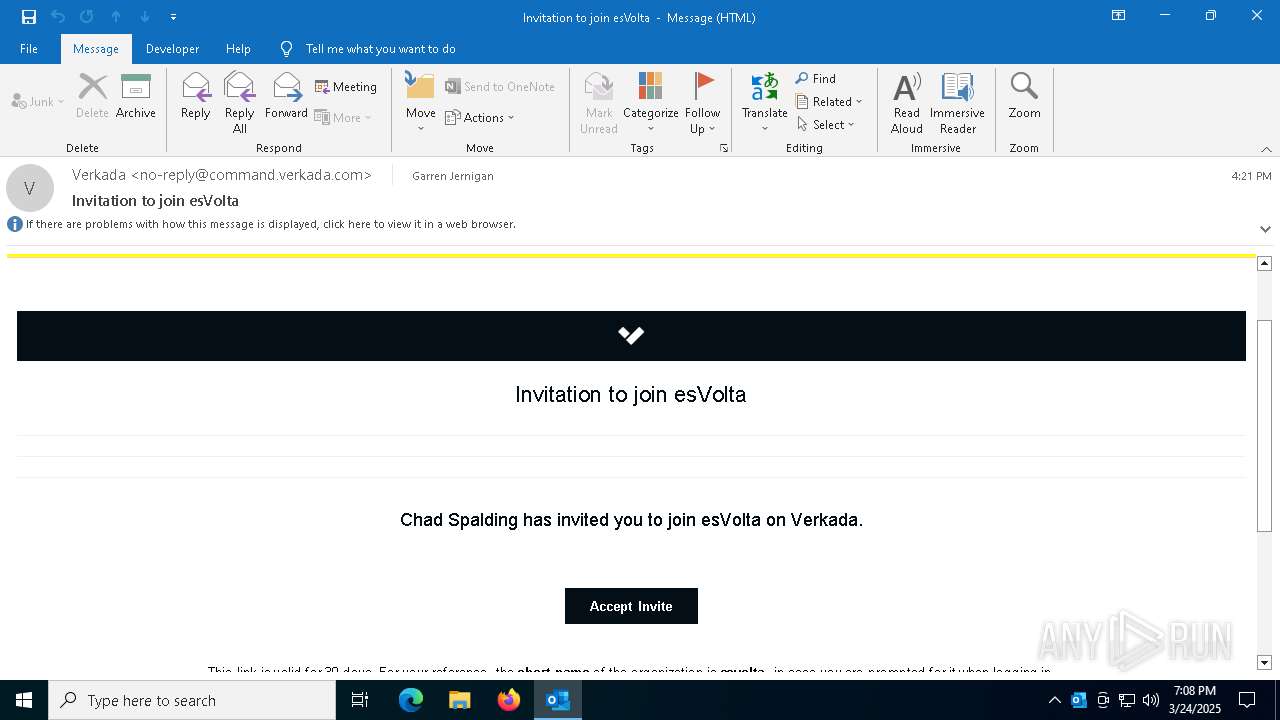Viewport: 1280px width, 720px height.
Task: Open the Move folder dropdown
Action: pyautogui.click(x=421, y=103)
